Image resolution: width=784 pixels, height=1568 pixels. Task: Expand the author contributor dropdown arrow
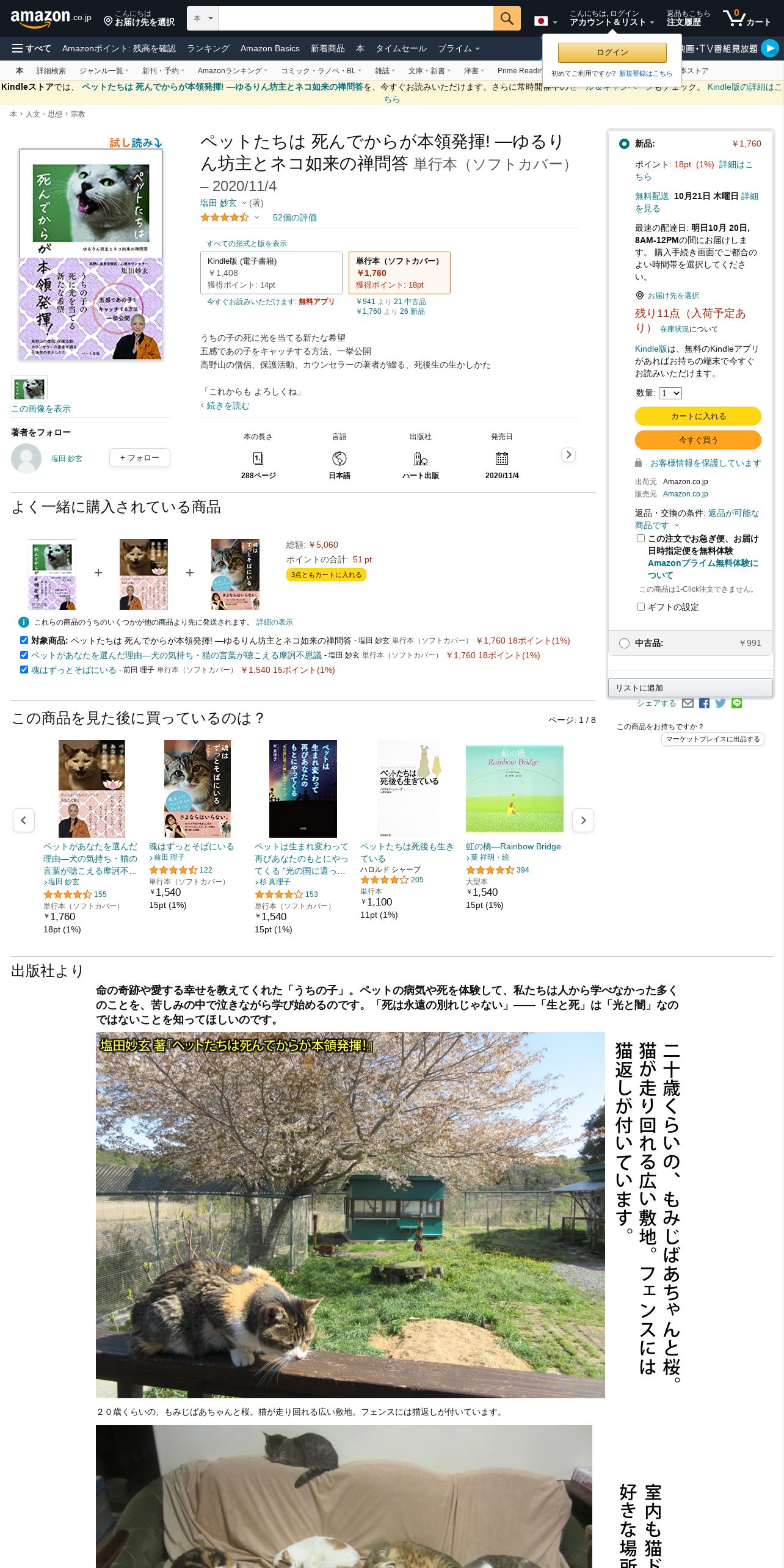click(244, 203)
